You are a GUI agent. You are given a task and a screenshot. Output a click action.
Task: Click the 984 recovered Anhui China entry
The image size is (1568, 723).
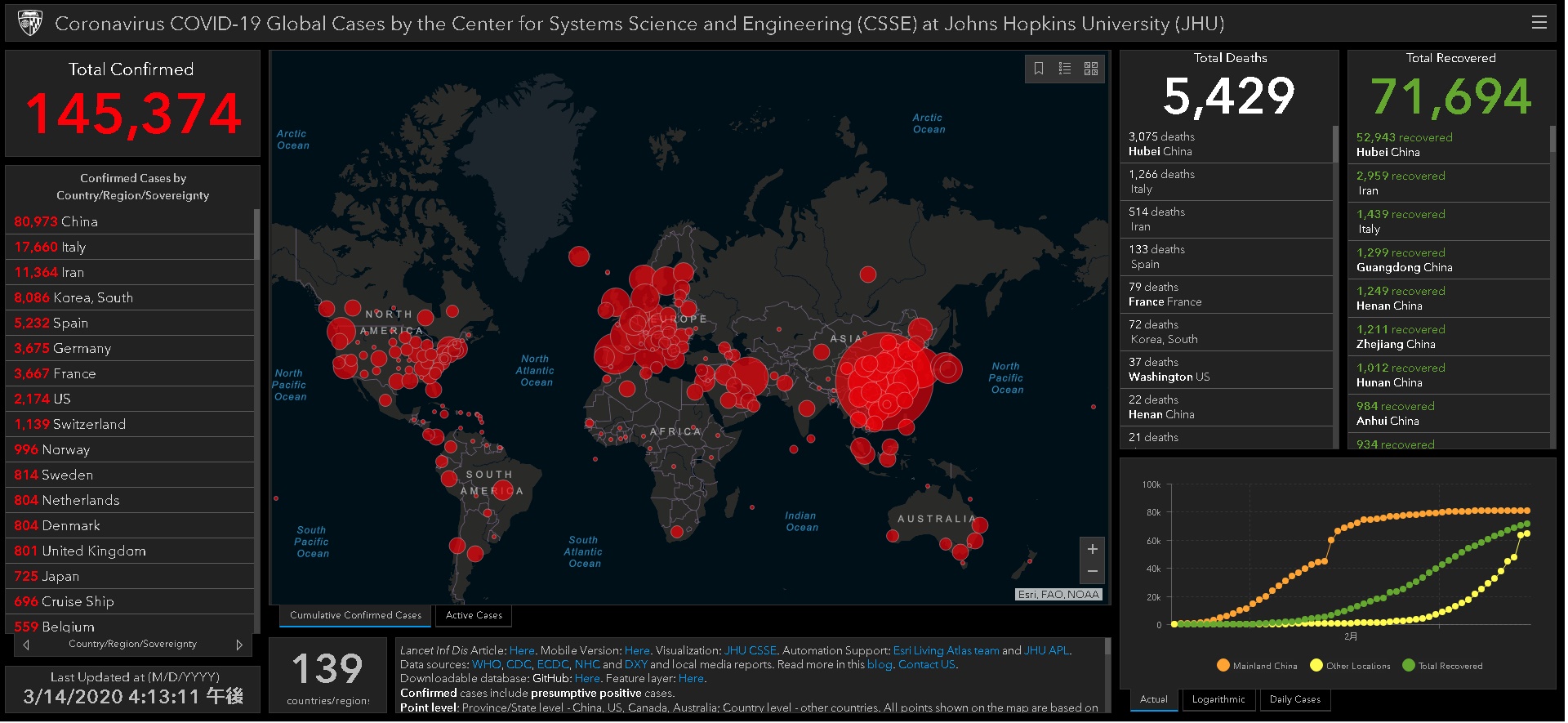(x=1450, y=413)
